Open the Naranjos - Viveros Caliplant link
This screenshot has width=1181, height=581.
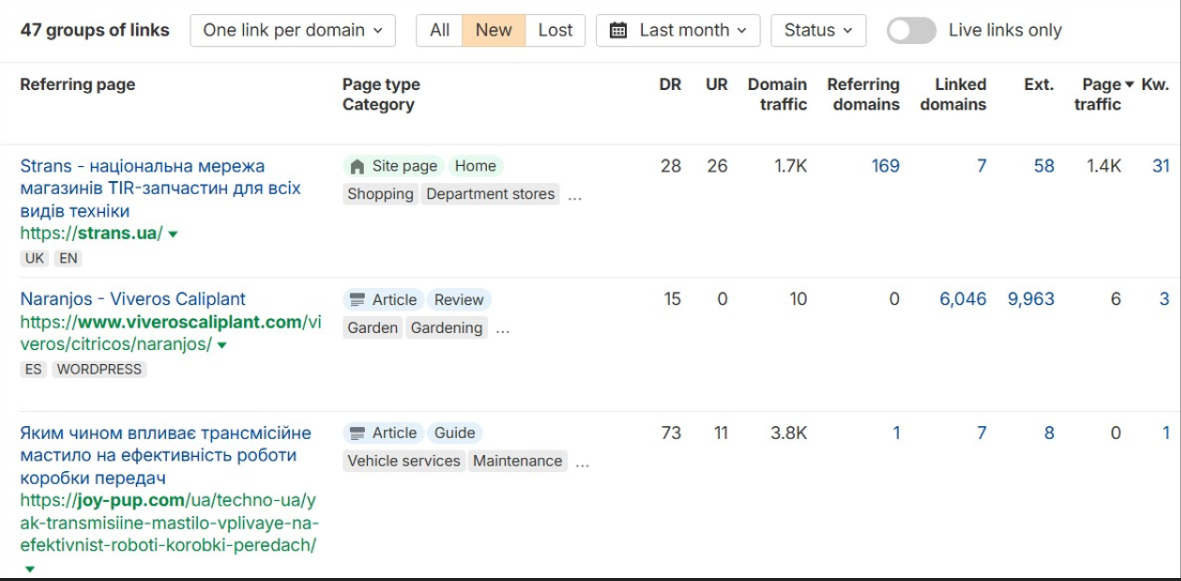(x=132, y=299)
